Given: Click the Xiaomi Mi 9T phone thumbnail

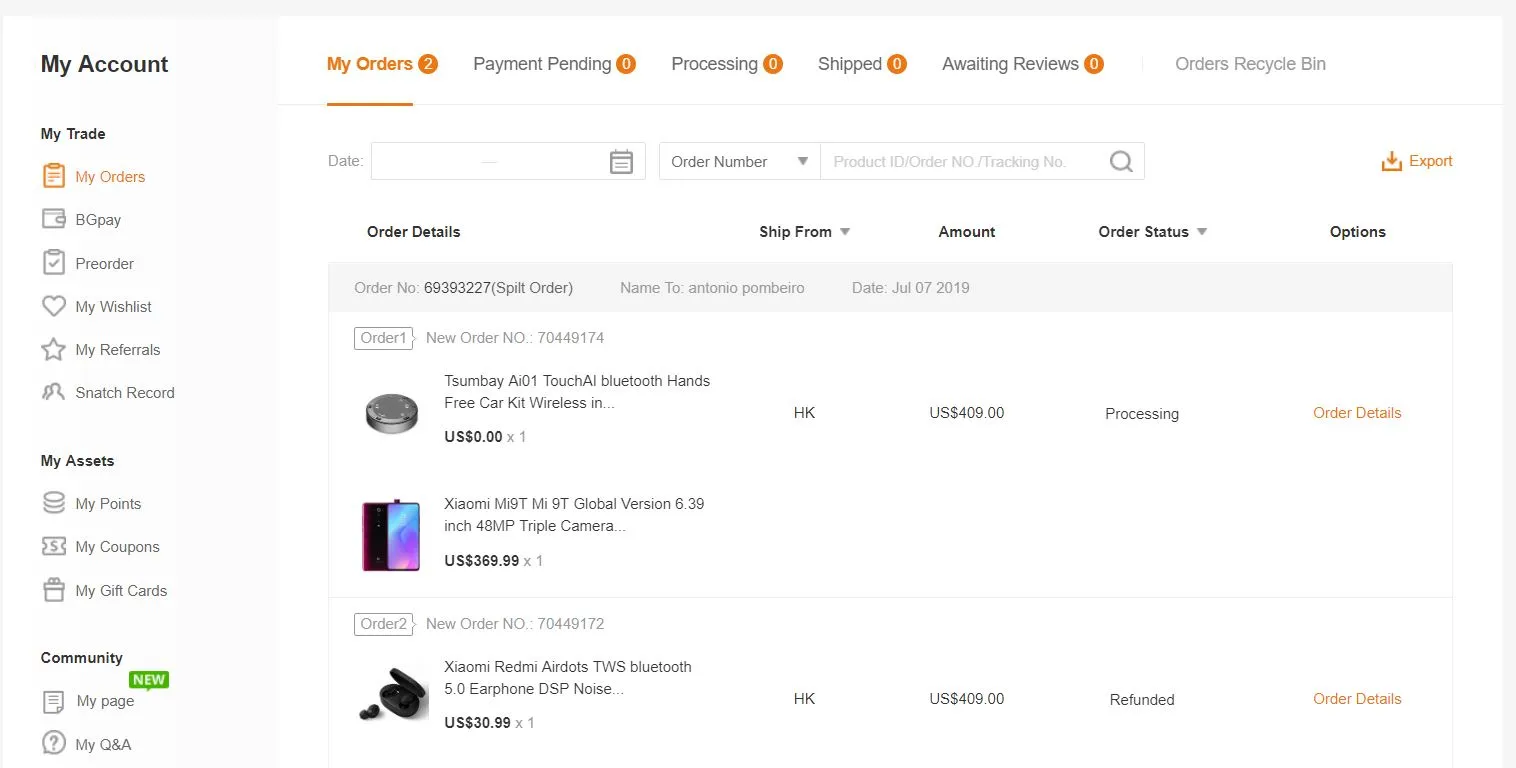Looking at the screenshot, I should 391,536.
